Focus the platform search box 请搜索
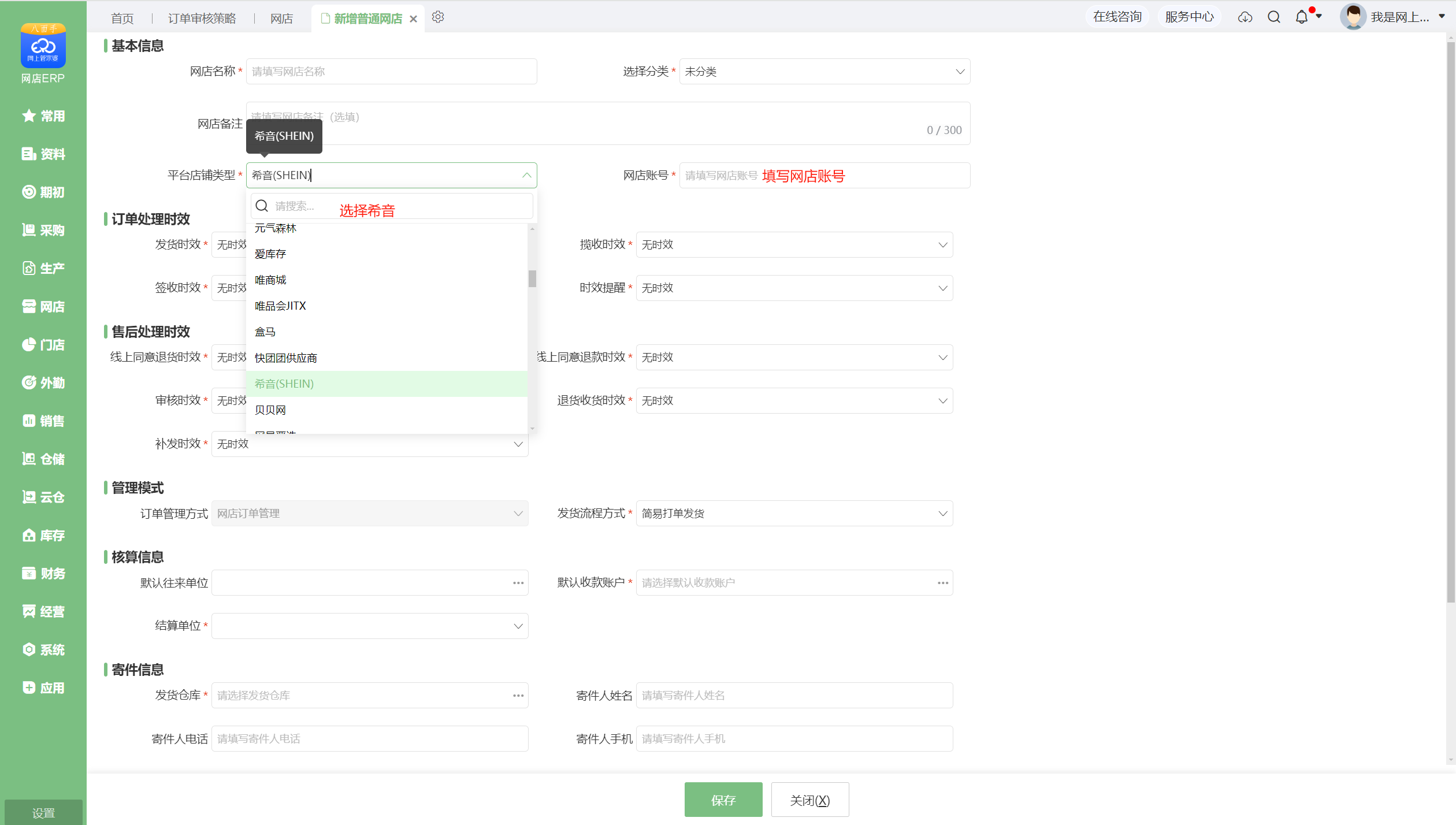The image size is (1456, 825). (x=392, y=206)
